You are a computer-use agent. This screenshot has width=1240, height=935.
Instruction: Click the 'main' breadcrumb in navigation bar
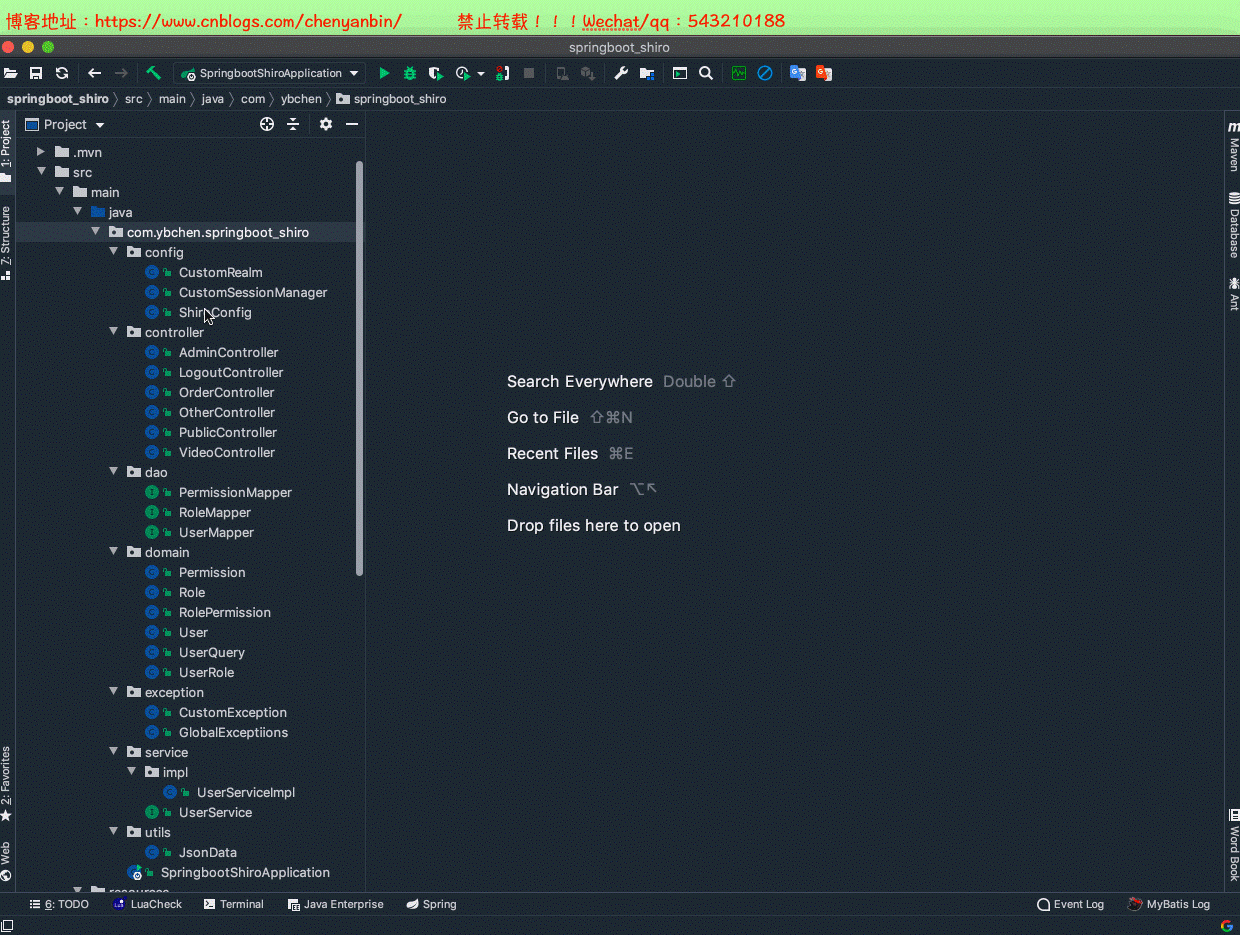(172, 99)
